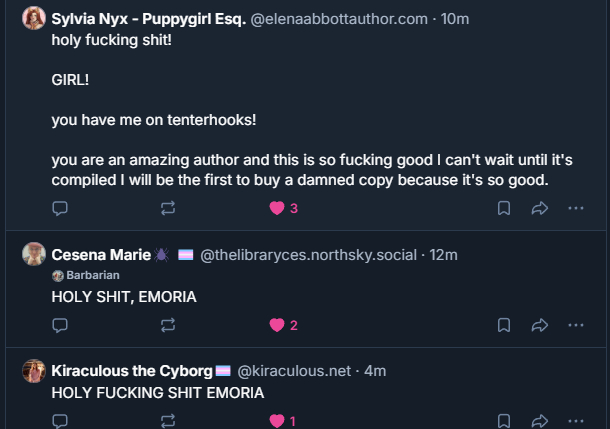The height and width of the screenshot is (429, 610).
Task: Repost Cesena Marie's post
Action: pyautogui.click(x=167, y=325)
